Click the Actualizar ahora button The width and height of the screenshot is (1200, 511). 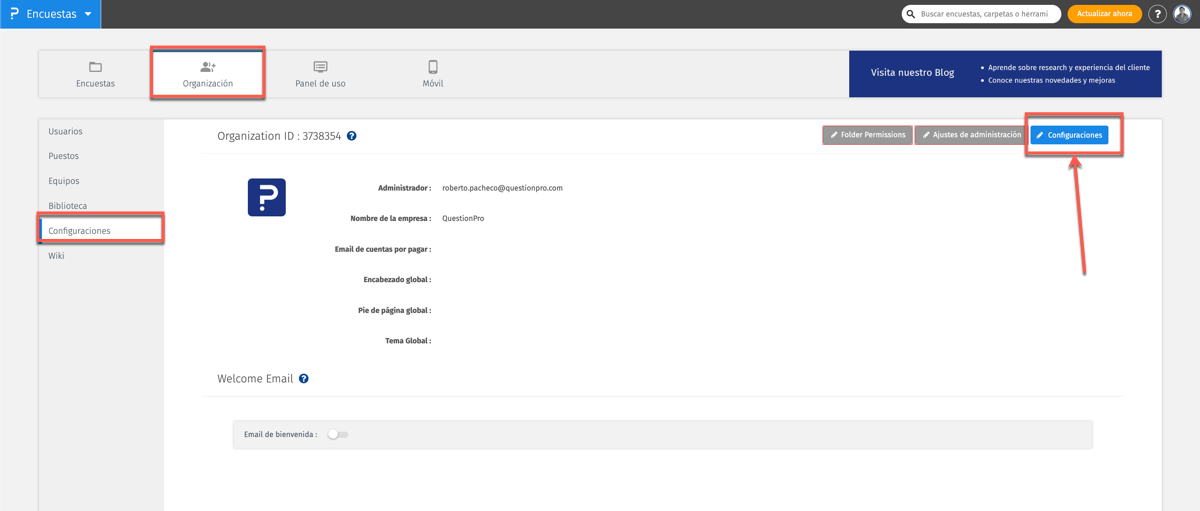(1104, 14)
